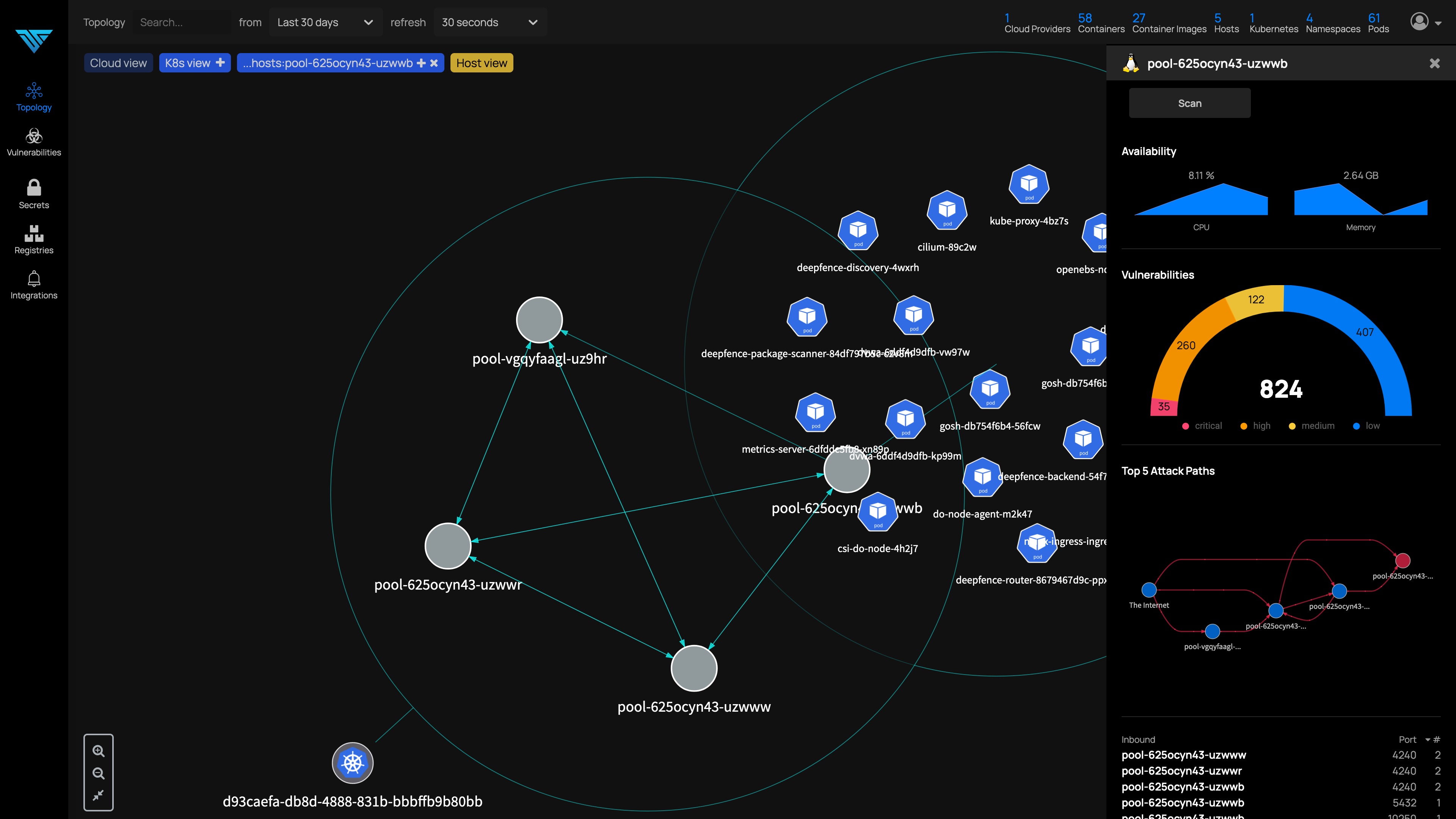
Task: Select host node pool-vgqyfaagl-uz9hr
Action: point(539,320)
